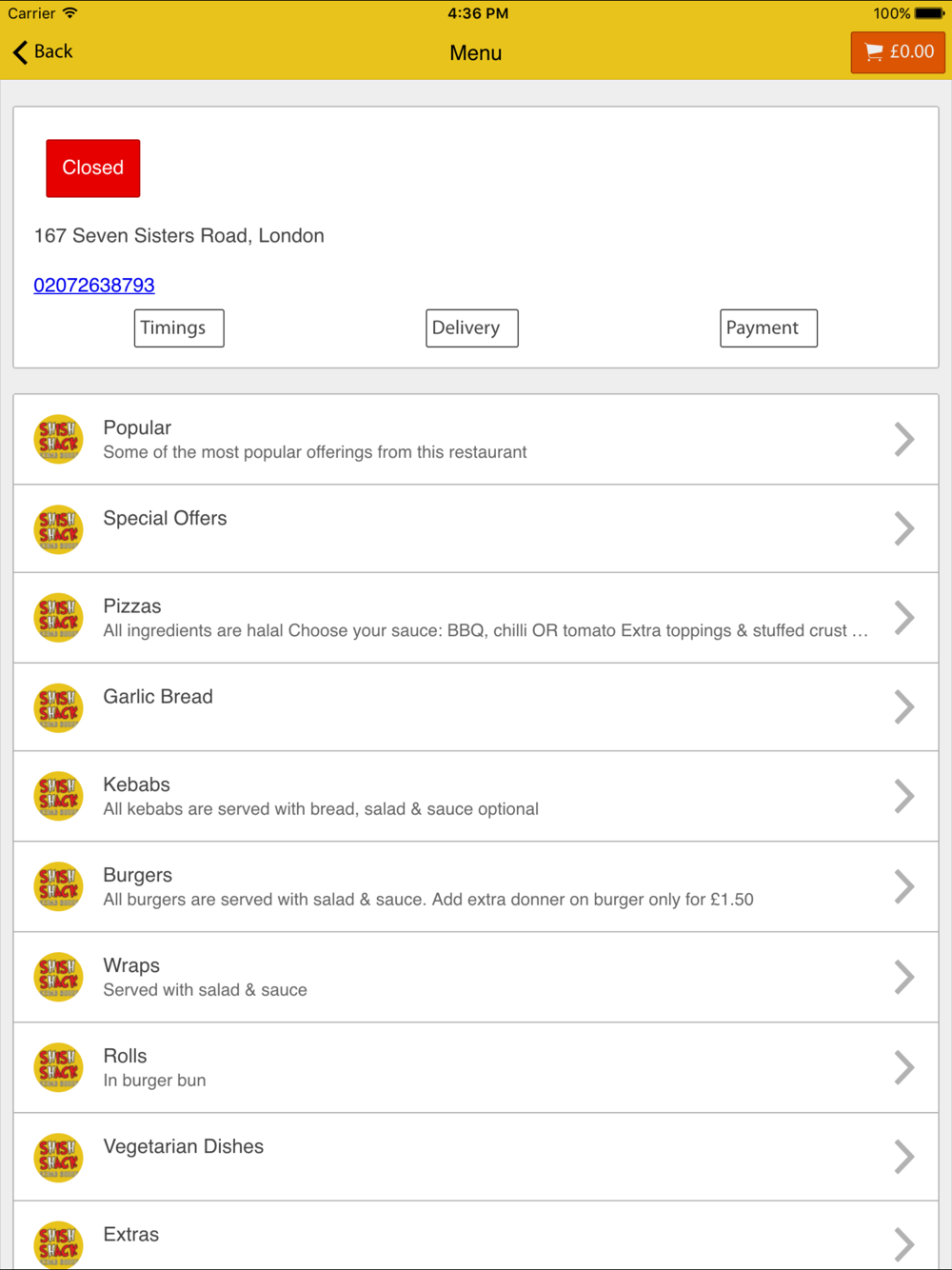Open the Rolls menu category
Viewport: 952px width, 1270px height.
476,1067
